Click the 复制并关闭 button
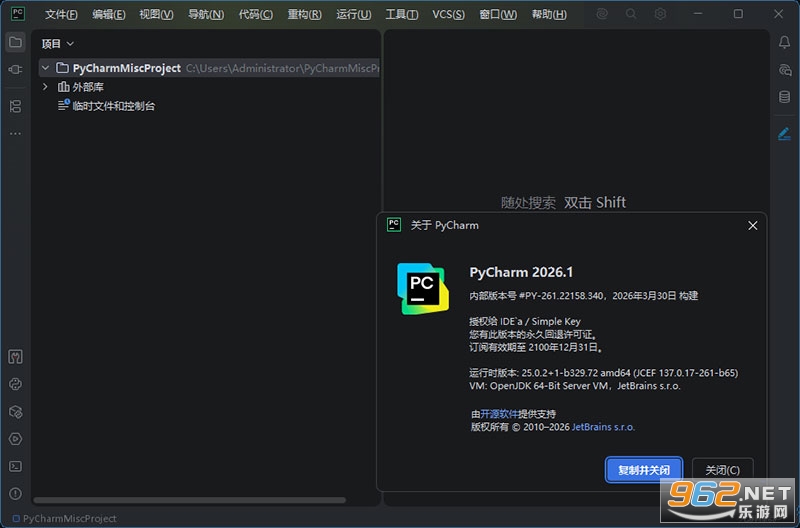The image size is (800, 528). pyautogui.click(x=644, y=470)
